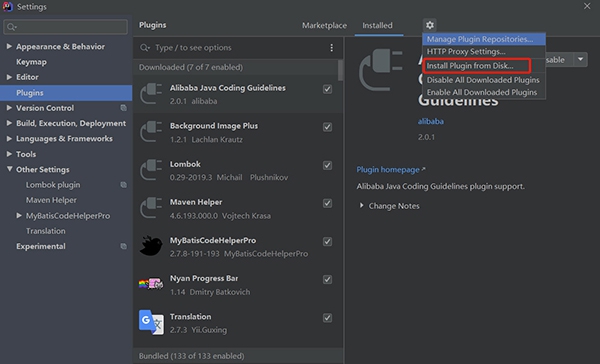Click the Lombok plugin plug icon

point(151,170)
